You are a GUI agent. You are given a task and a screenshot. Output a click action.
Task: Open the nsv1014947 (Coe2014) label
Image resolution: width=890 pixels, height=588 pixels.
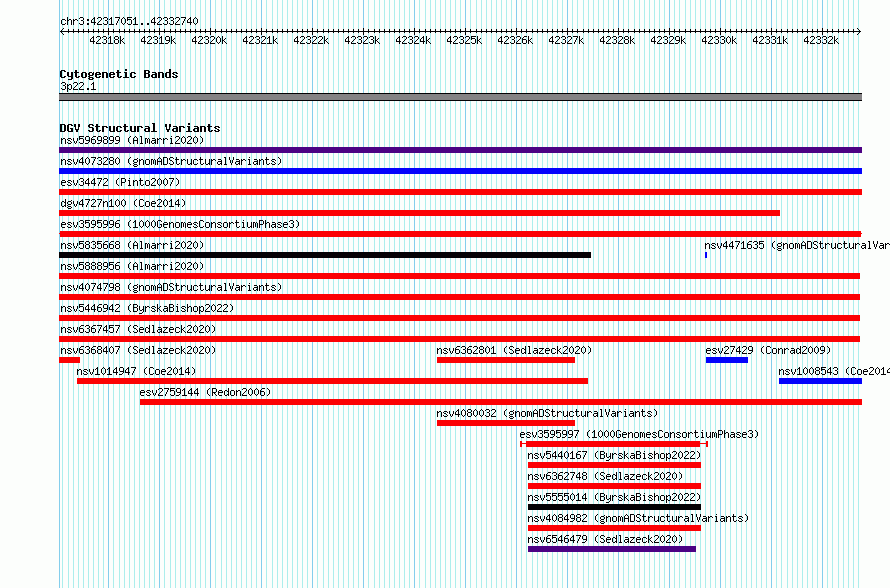point(136,371)
